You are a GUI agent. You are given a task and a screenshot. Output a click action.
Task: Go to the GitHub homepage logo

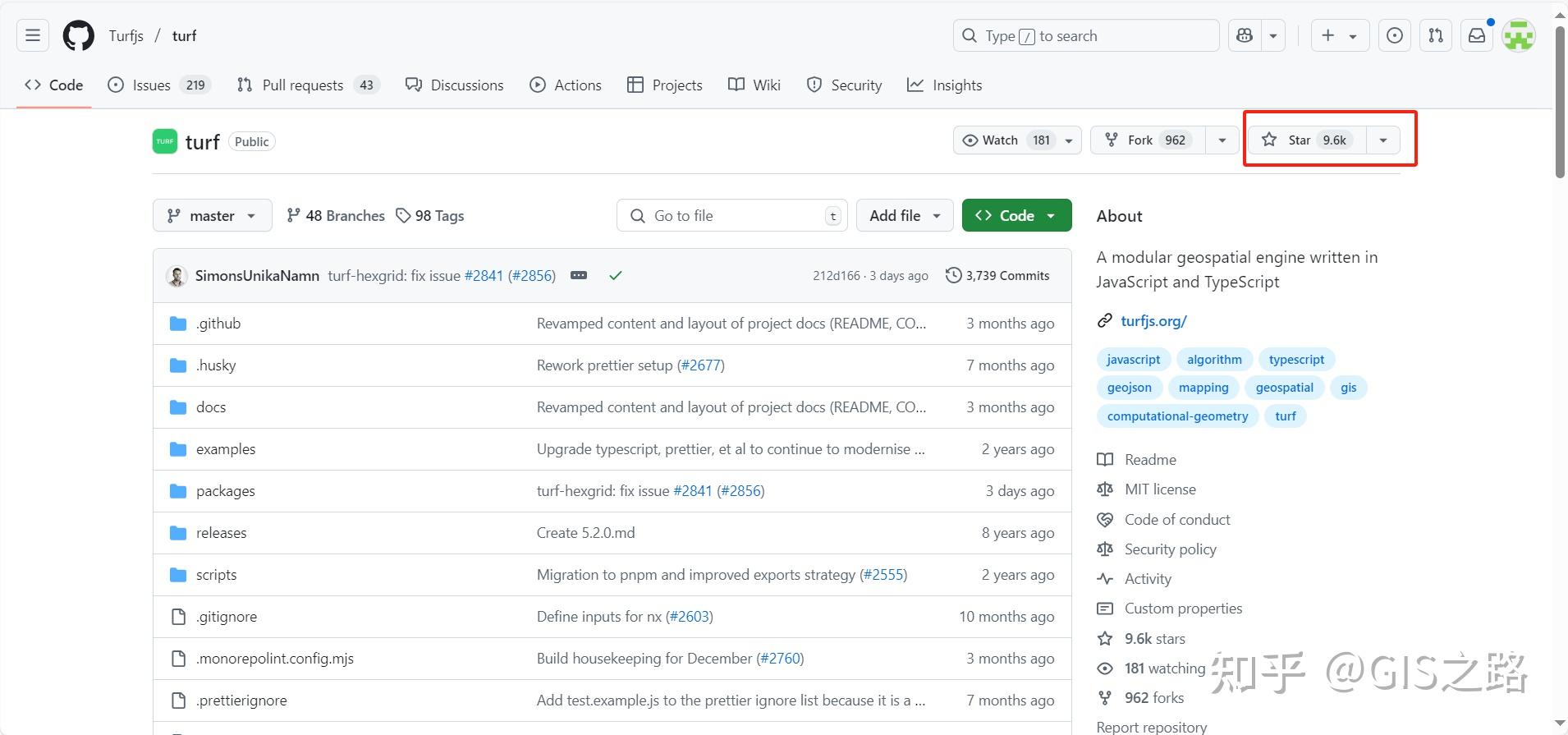click(79, 36)
